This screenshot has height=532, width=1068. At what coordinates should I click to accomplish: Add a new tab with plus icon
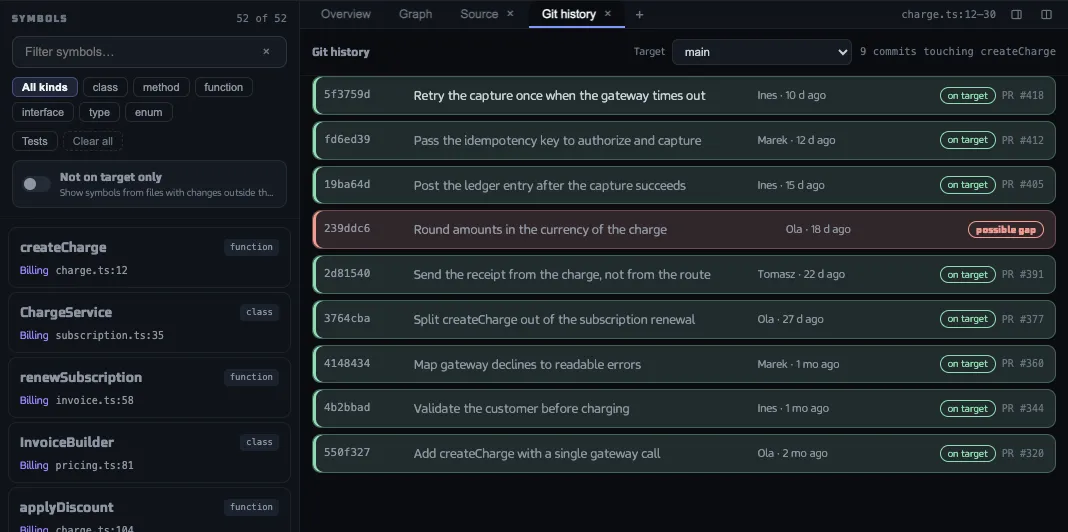(639, 14)
